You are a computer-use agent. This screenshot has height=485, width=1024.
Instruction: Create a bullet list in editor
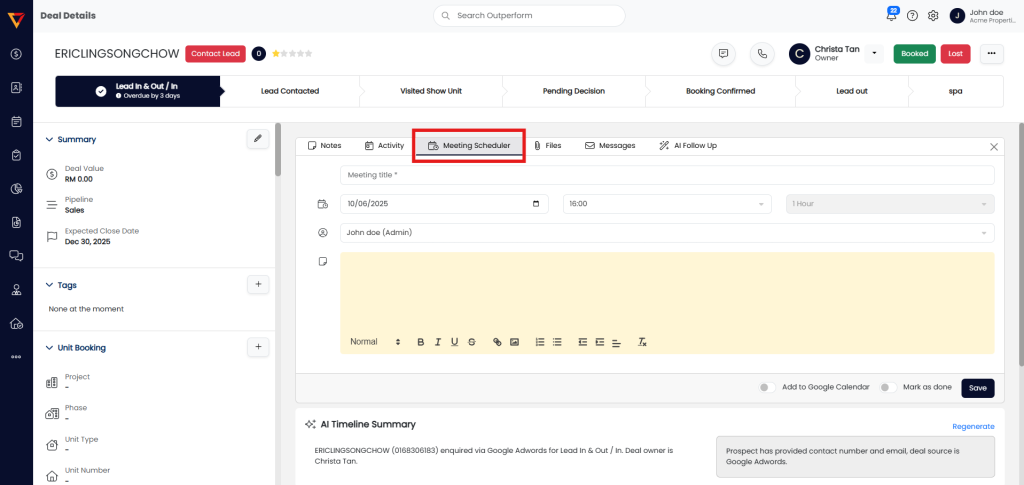pyautogui.click(x=557, y=342)
